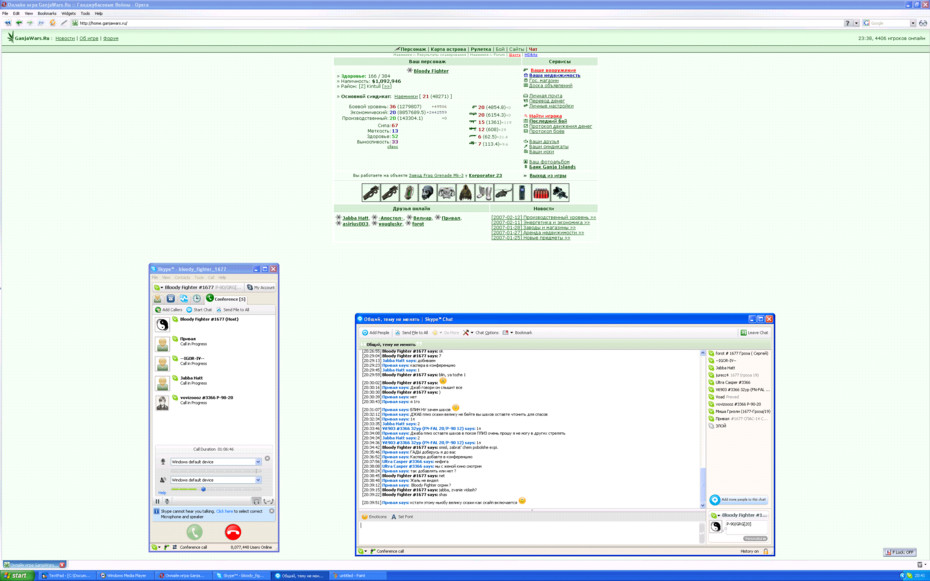
Task: Hang up with the red end-call button
Action: 233,532
